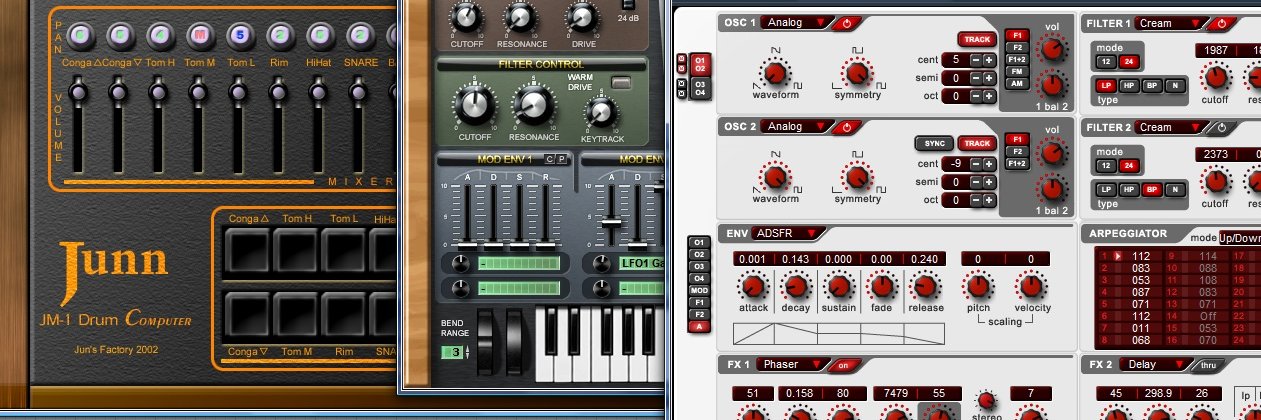1261x420 pixels.
Task: Click the Filter Control cutoff knob
Action: click(474, 106)
